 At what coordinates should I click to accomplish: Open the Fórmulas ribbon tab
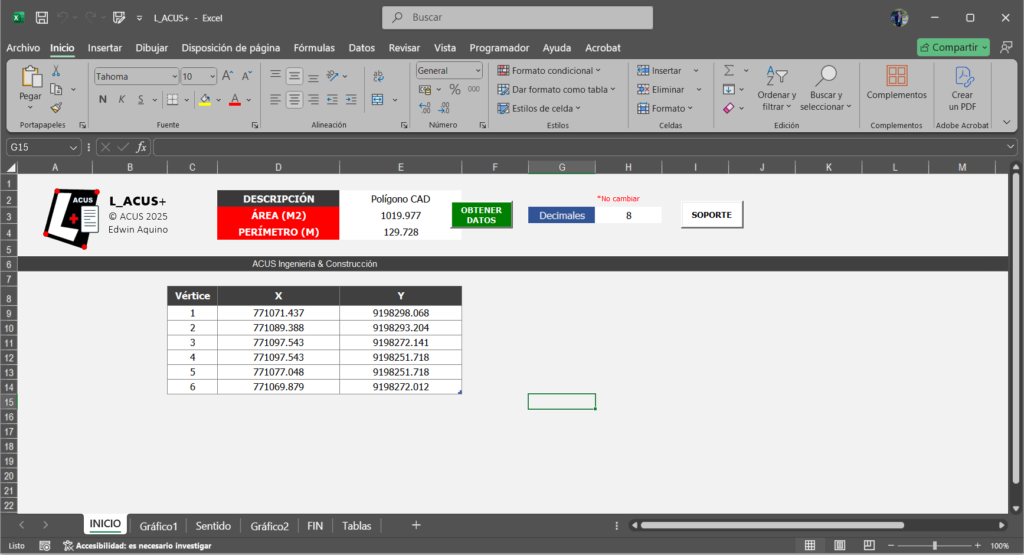pos(314,47)
